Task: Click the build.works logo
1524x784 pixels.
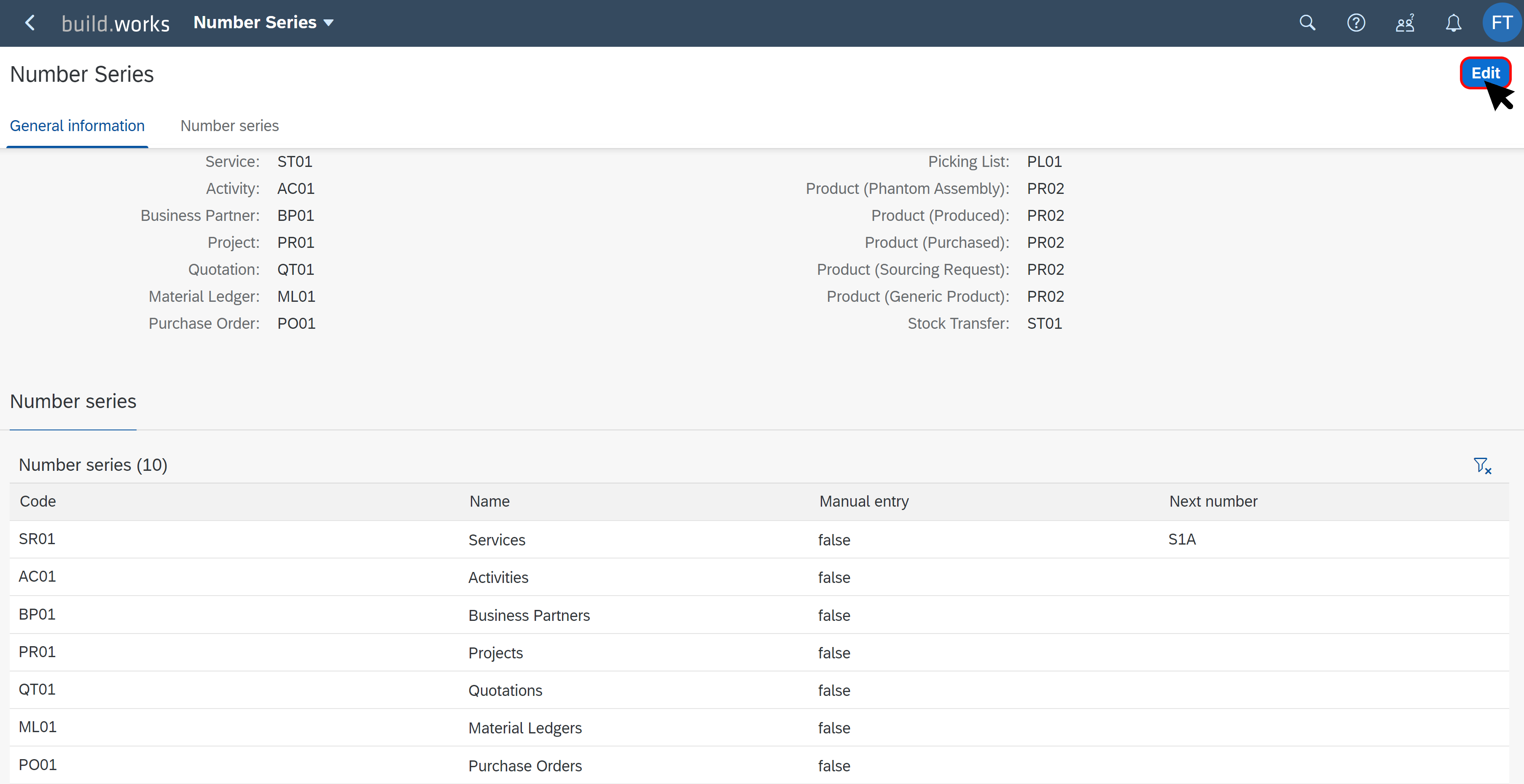Action: pos(116,24)
